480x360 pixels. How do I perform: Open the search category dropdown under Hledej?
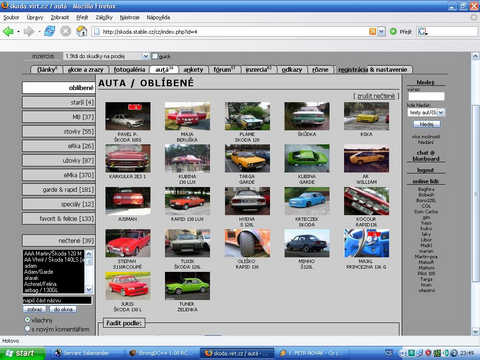click(426, 113)
